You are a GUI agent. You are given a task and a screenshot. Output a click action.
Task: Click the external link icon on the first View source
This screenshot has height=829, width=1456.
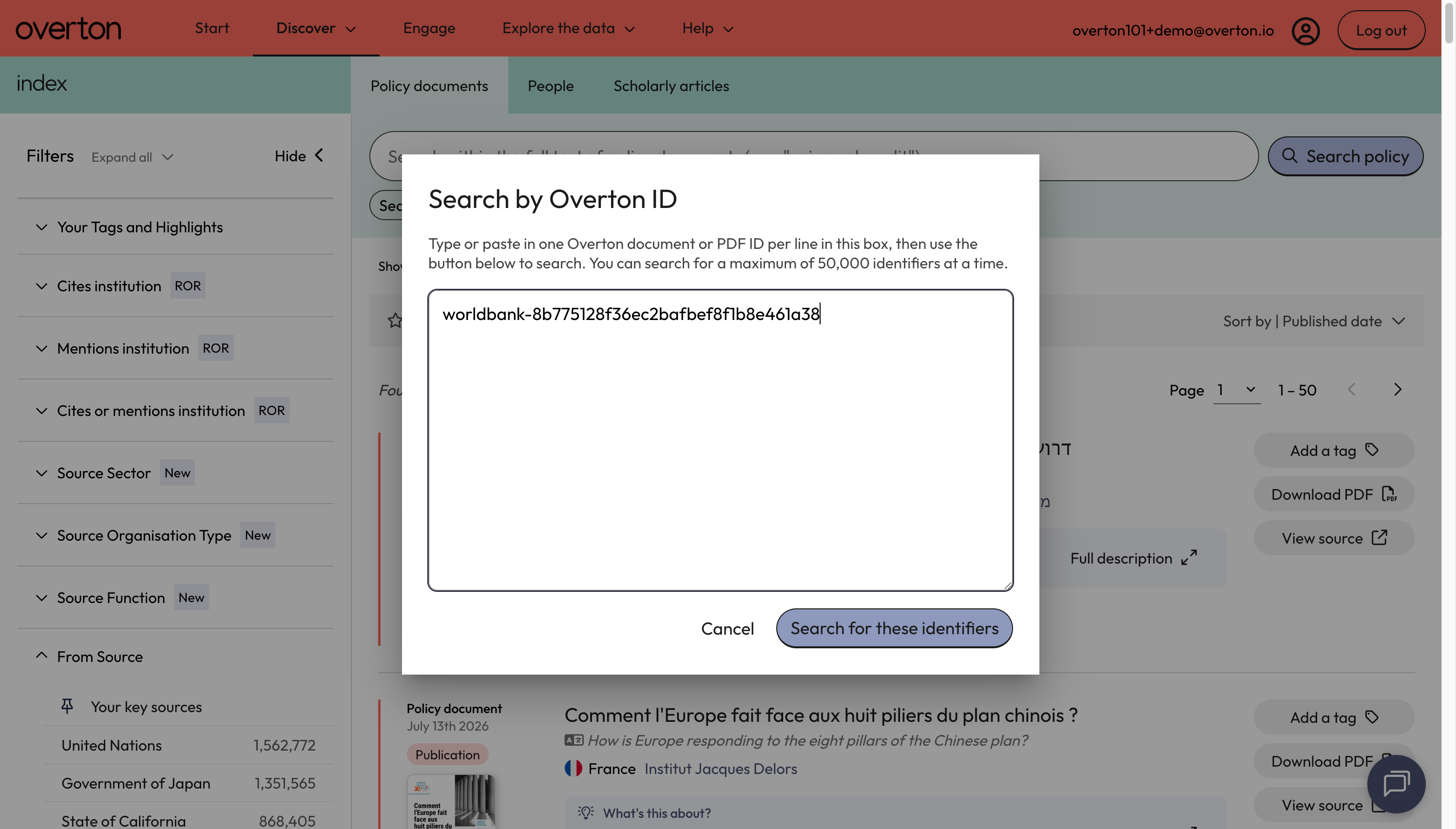[x=1379, y=537]
